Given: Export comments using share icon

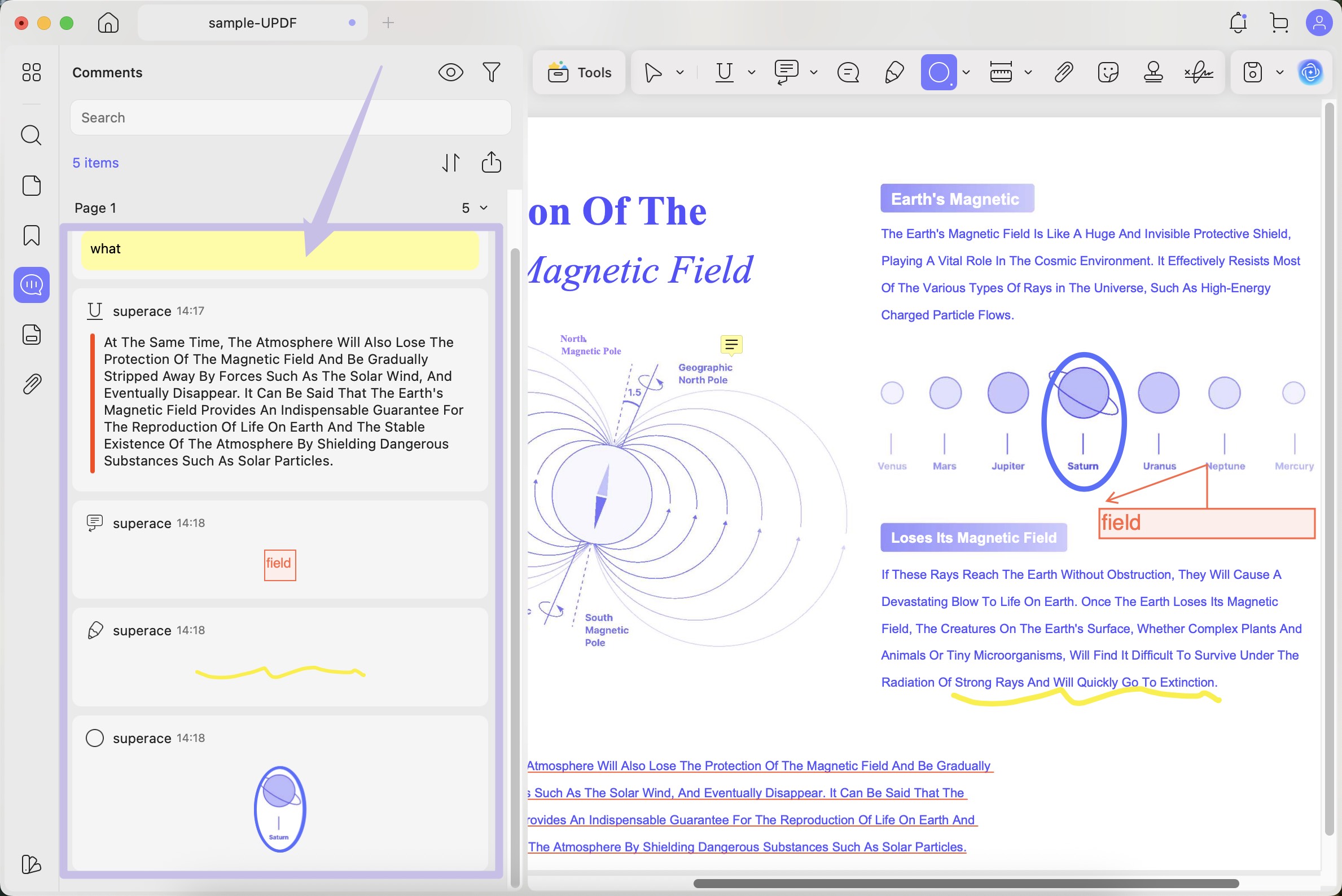Looking at the screenshot, I should 491,162.
